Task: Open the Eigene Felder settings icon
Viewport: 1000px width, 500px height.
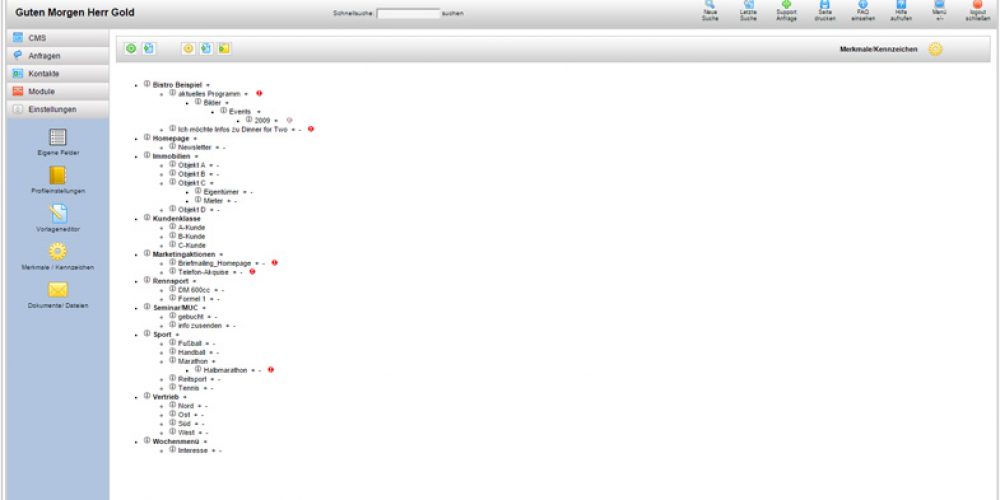Action: click(58, 138)
